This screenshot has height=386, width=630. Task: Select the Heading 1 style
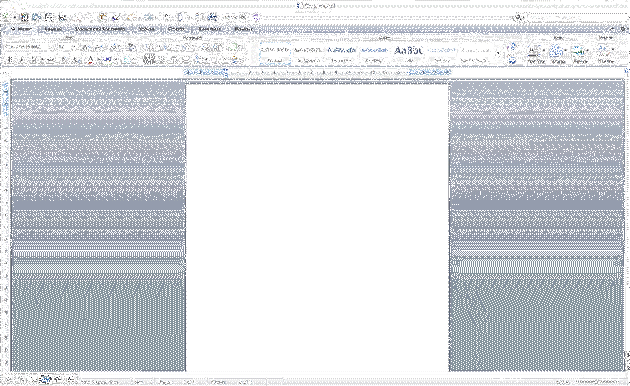[341, 54]
